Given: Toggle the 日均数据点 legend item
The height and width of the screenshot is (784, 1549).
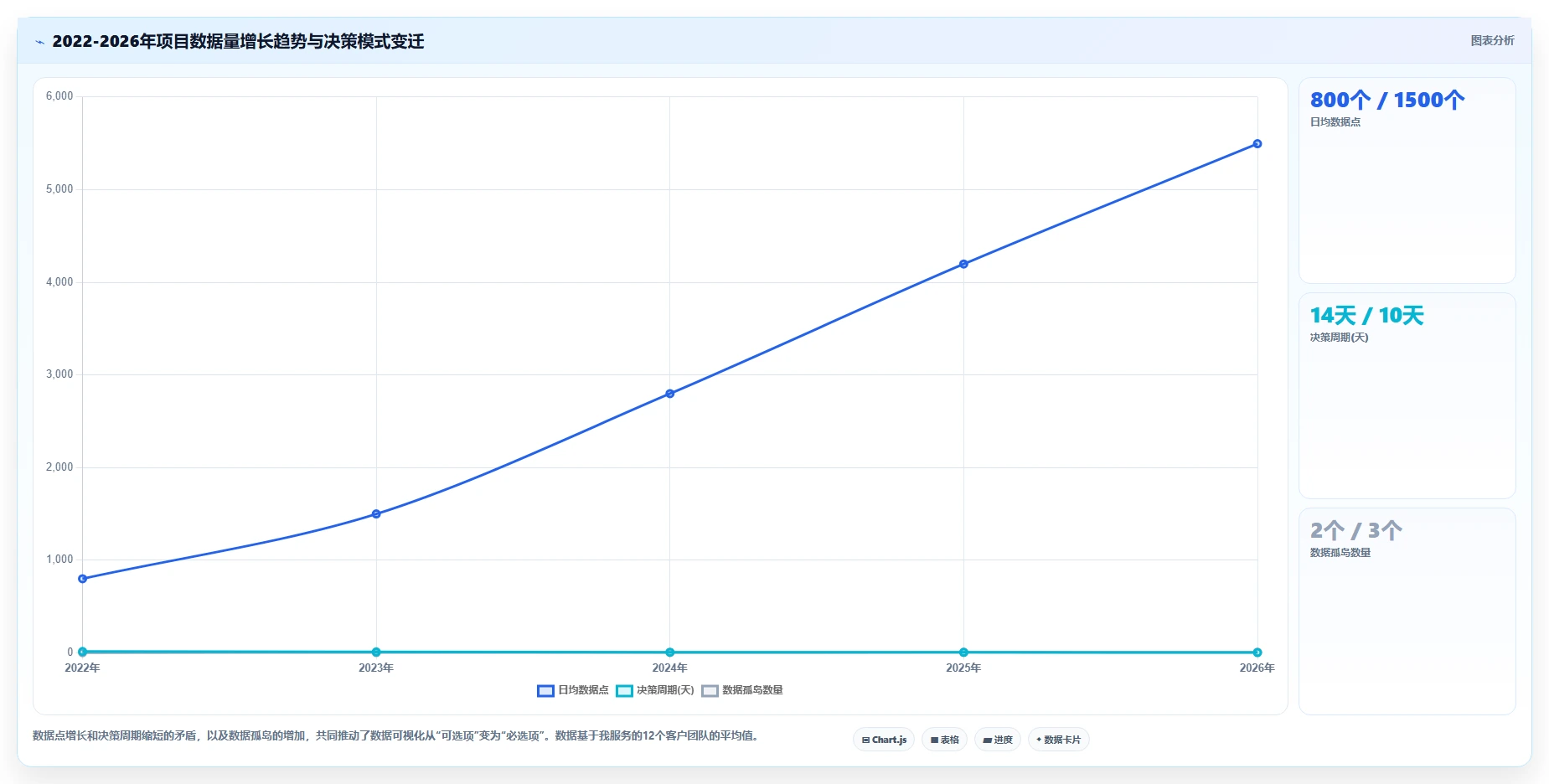Looking at the screenshot, I should [573, 690].
